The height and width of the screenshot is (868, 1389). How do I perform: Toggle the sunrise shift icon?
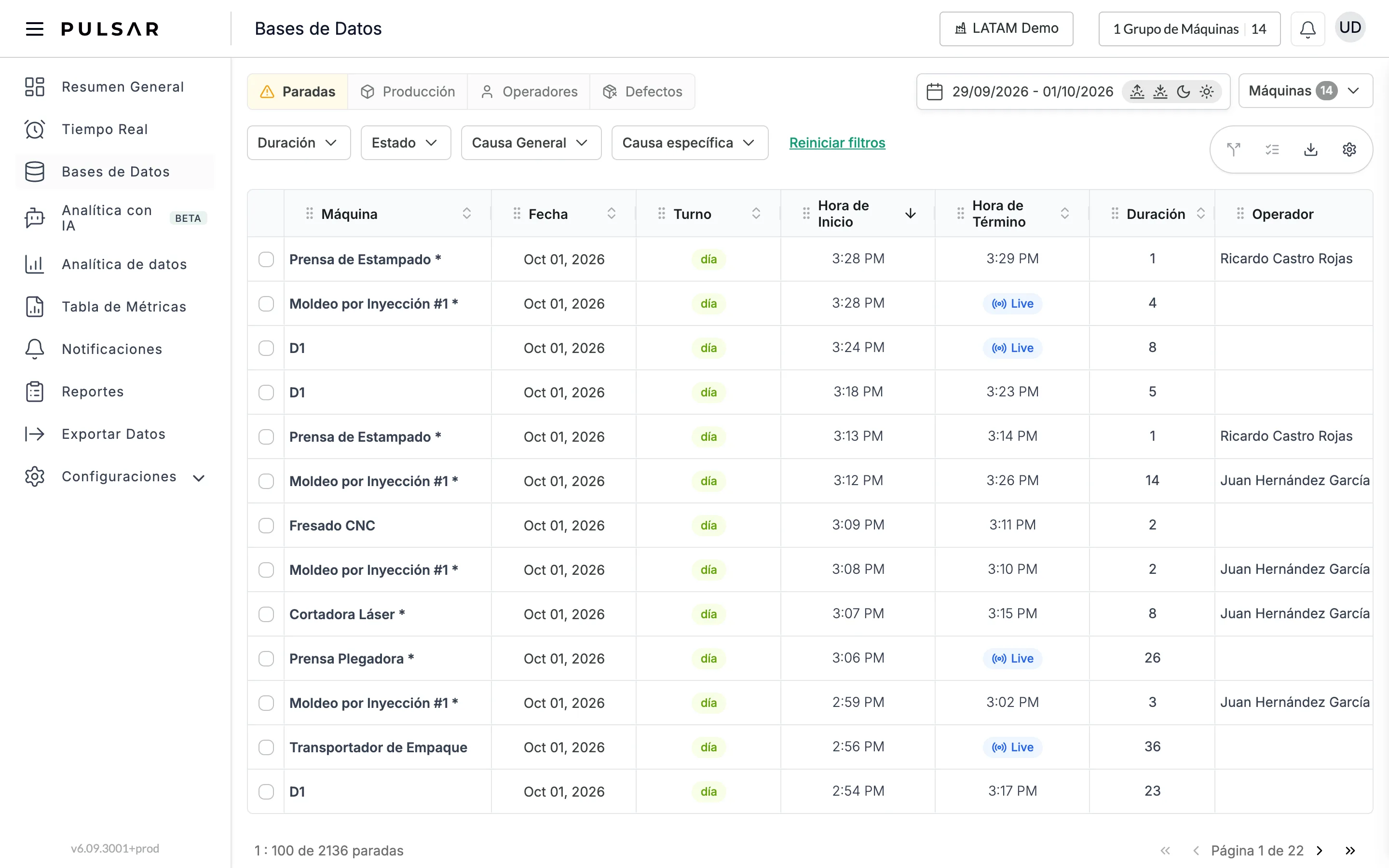click(x=1137, y=92)
